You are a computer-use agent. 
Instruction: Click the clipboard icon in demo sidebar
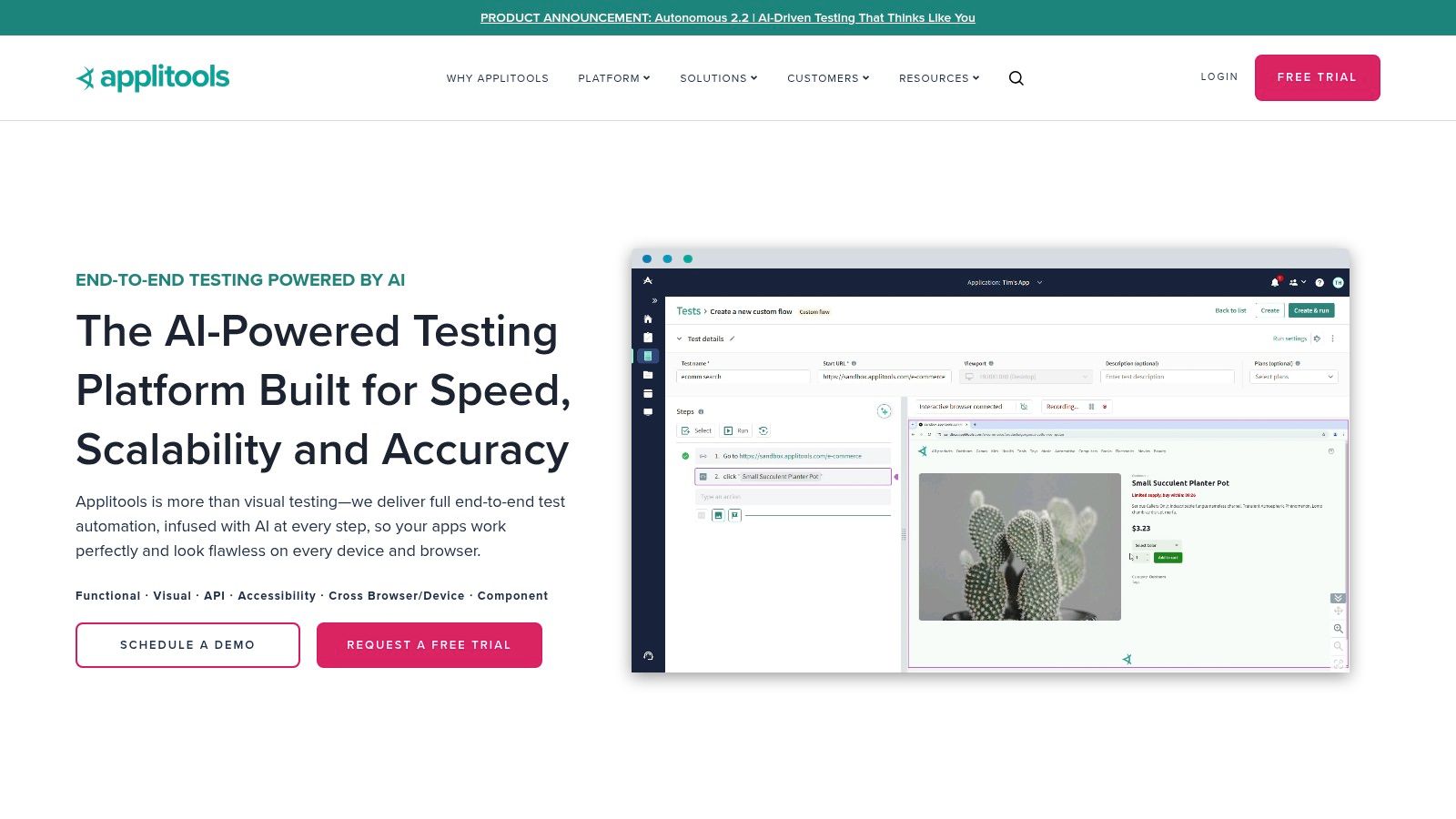click(x=648, y=337)
